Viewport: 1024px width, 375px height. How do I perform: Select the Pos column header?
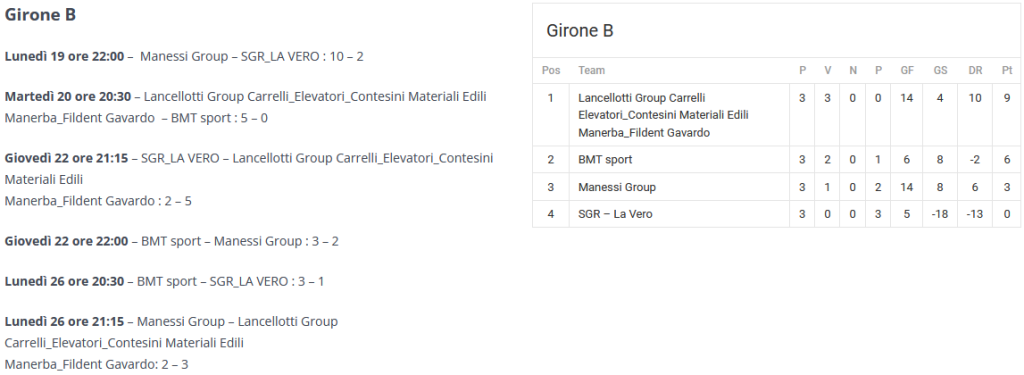pyautogui.click(x=551, y=71)
